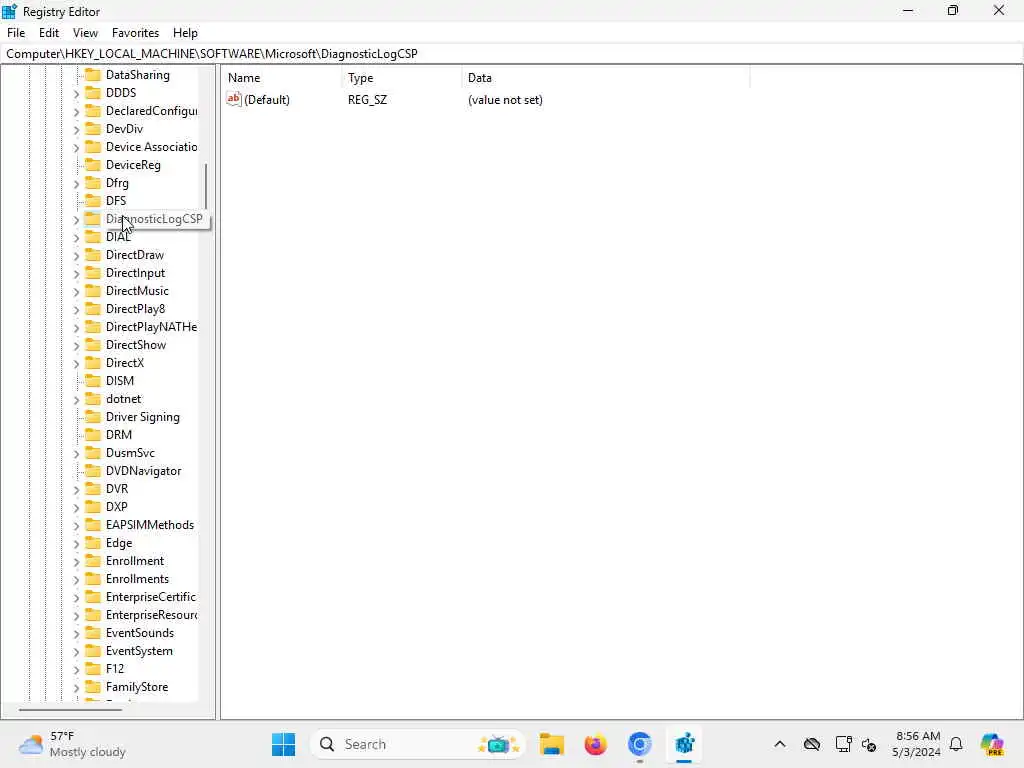This screenshot has height=768, width=1024.
Task: Expand the DeclaredConfiguration key
Action: (76, 112)
